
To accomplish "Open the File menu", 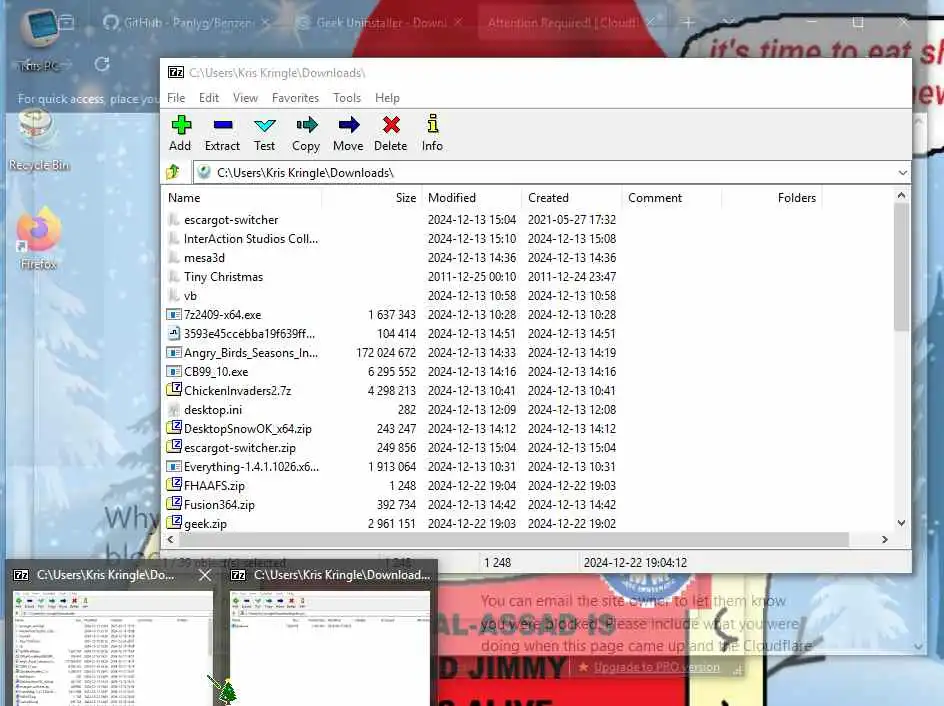I will tap(176, 98).
